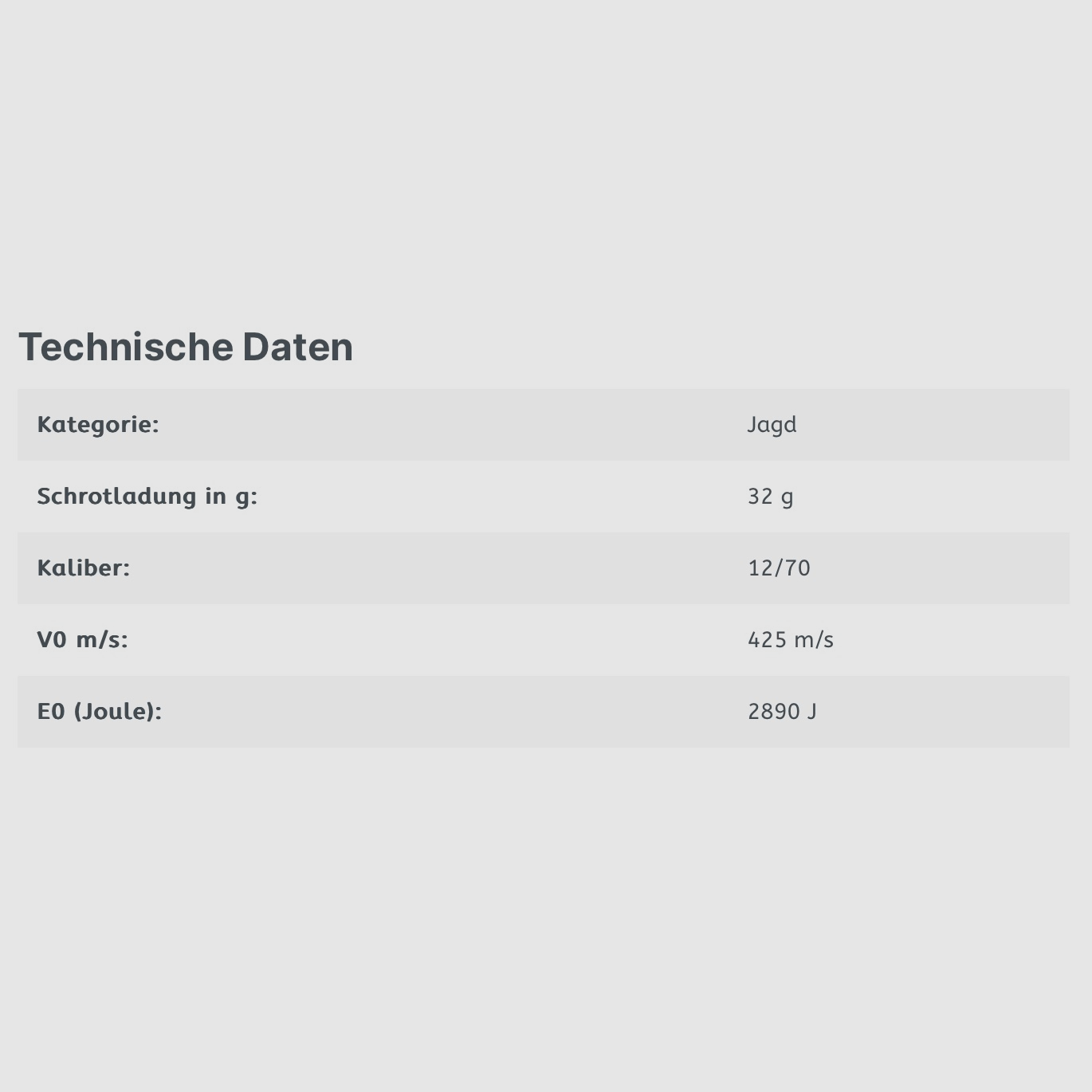Viewport: 1092px width, 1092px height.
Task: Click the word 'Technische' in the heading
Action: point(125,347)
